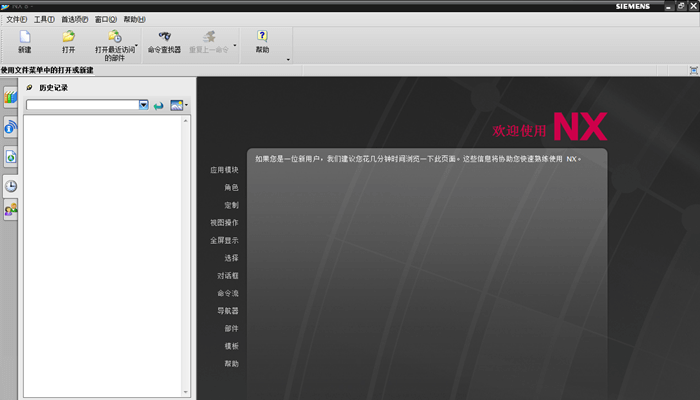Click 打开最近访问的部件 recent parts icon
The width and height of the screenshot is (700, 400).
115,37
